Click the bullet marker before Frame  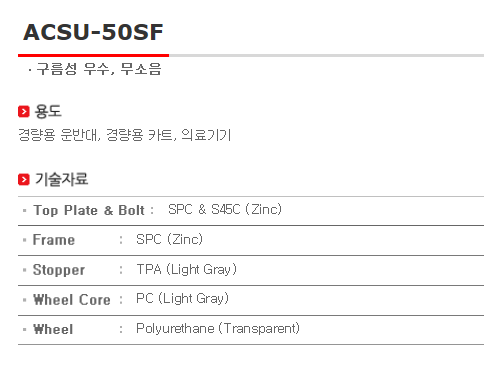(24, 240)
